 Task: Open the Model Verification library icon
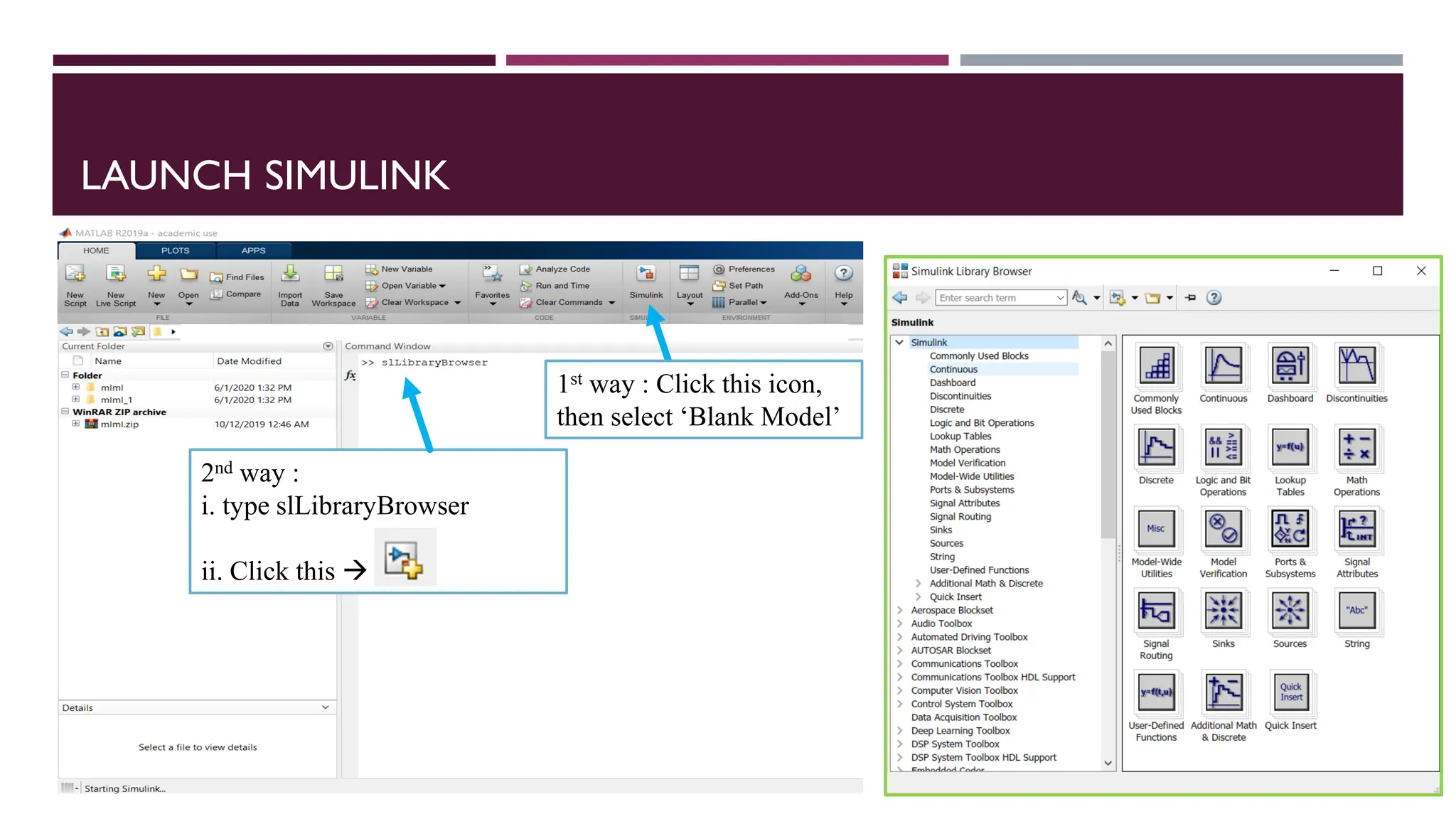click(x=1223, y=529)
